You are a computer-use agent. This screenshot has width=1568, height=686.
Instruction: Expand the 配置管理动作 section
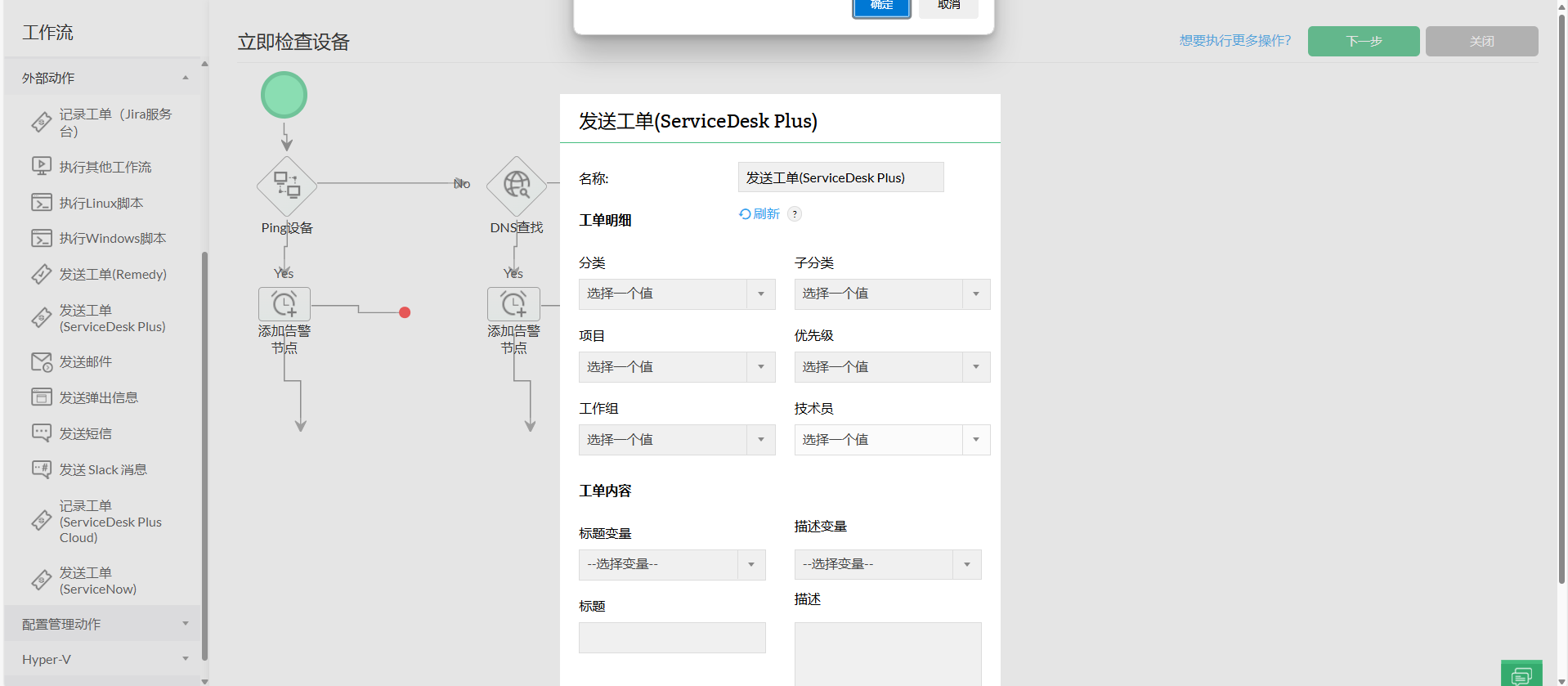(x=105, y=624)
